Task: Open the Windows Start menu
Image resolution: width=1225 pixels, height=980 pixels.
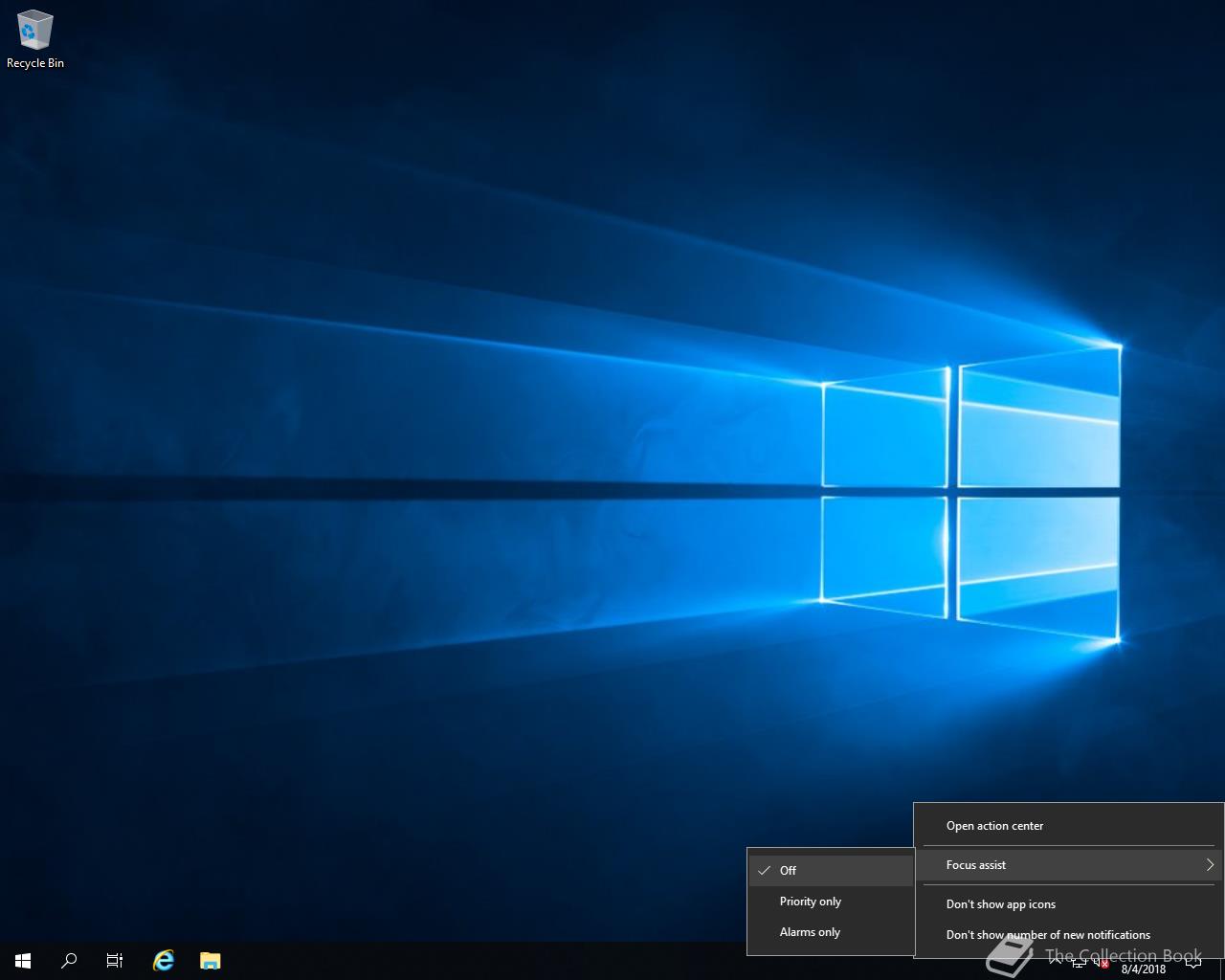Action: [x=23, y=961]
